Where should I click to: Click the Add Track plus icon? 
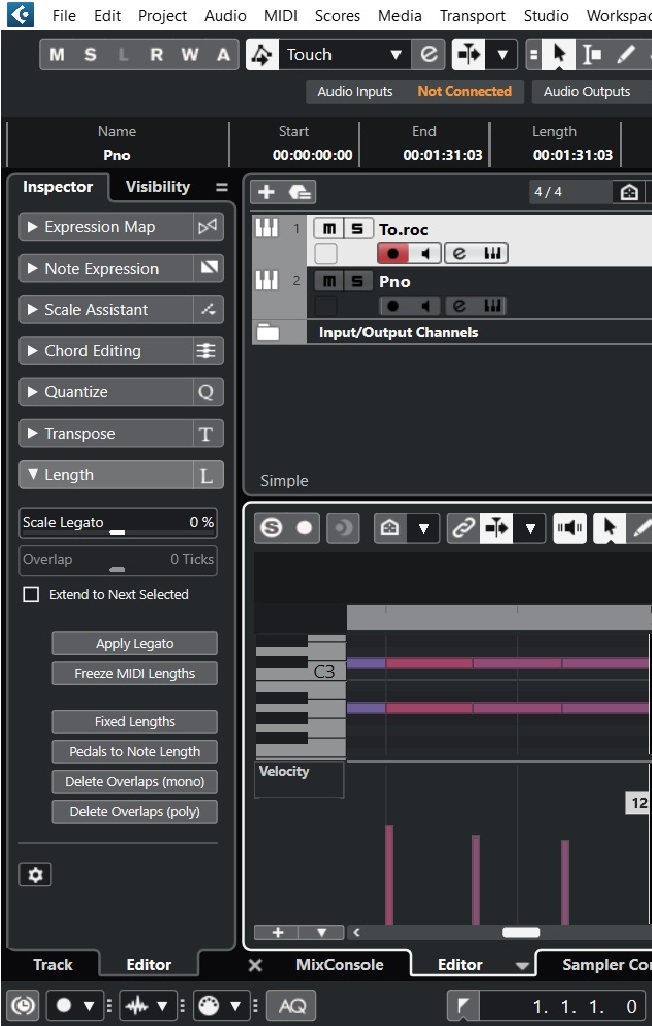click(266, 192)
